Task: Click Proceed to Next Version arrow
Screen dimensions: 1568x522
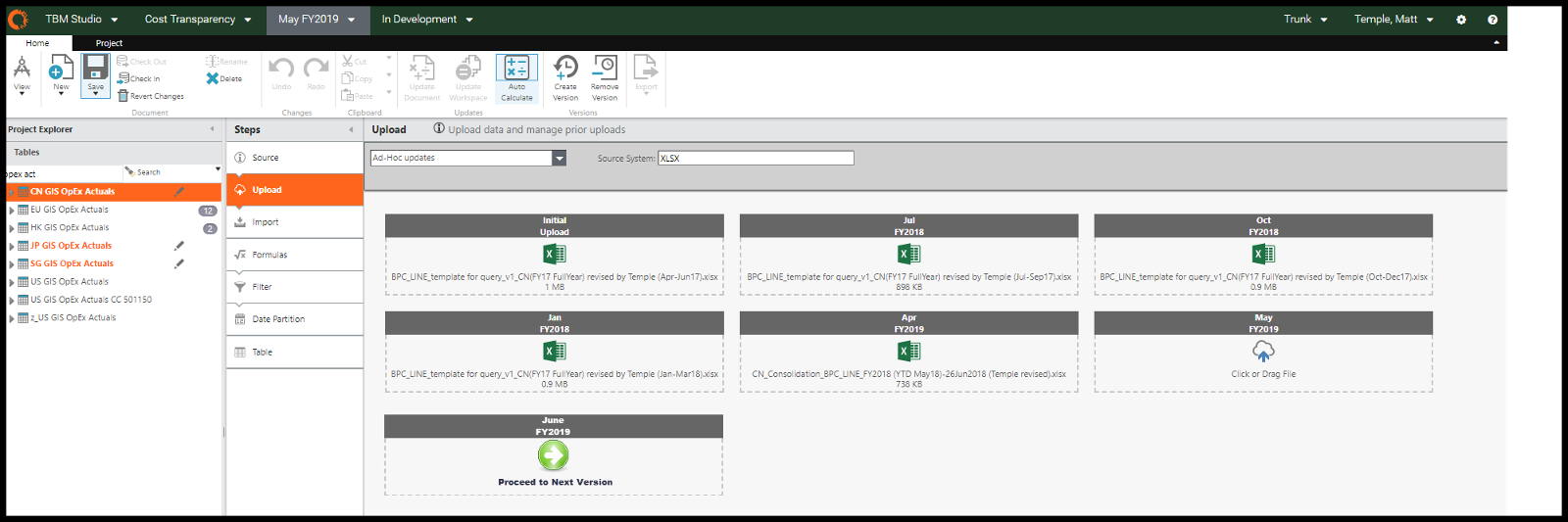Action: click(x=554, y=455)
